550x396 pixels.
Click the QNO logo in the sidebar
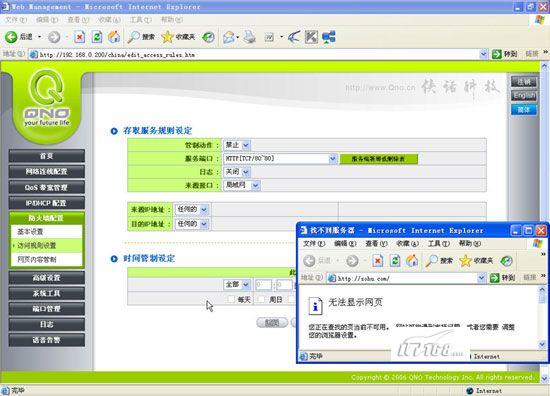[47, 99]
